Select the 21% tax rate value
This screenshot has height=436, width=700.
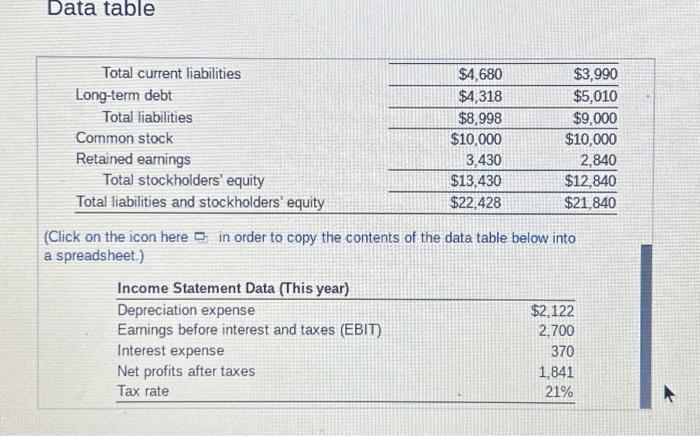pos(559,392)
